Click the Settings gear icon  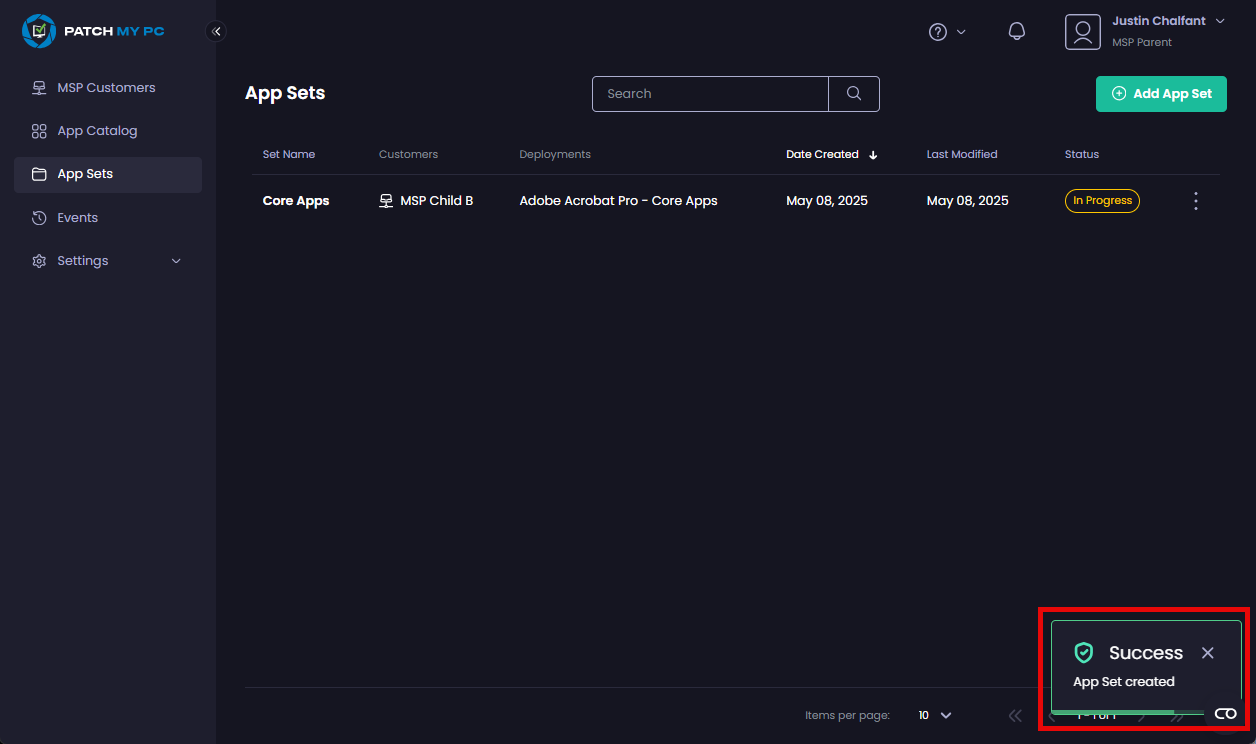pos(38,260)
